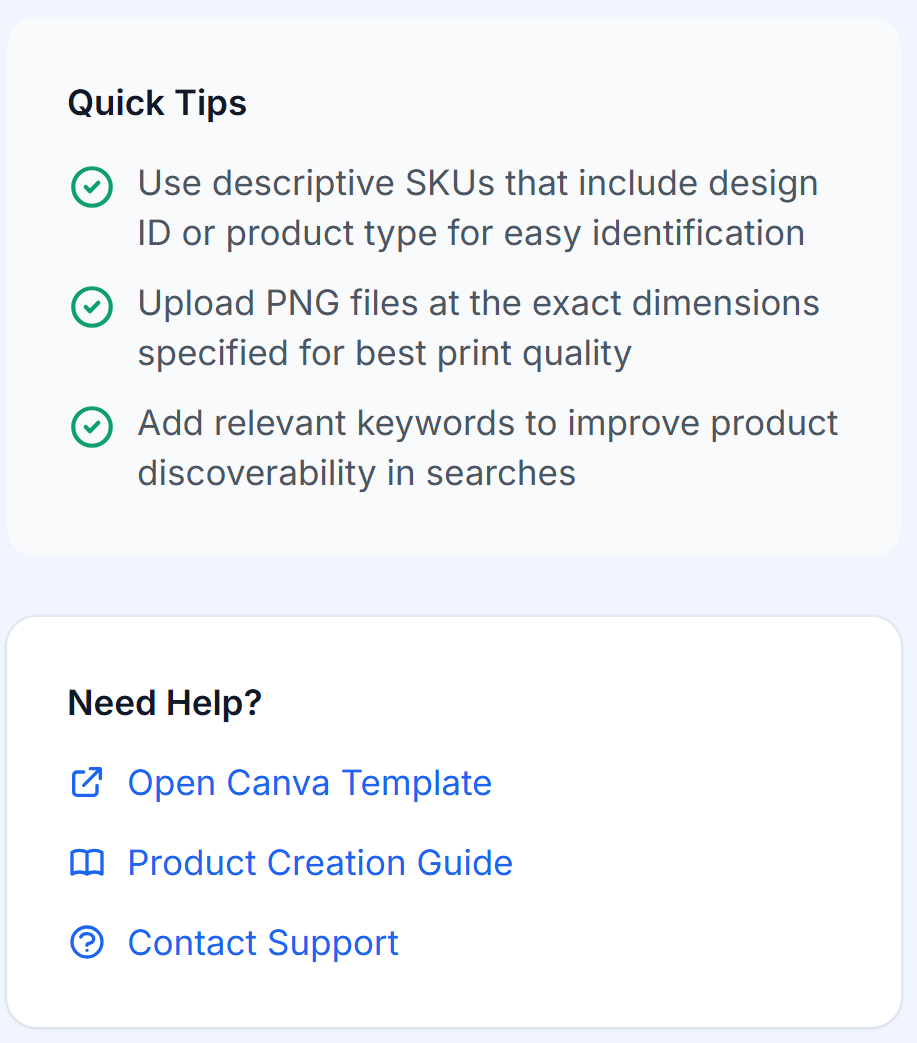This screenshot has height=1043, width=917.
Task: Click the Need Help? heading
Action: [165, 703]
